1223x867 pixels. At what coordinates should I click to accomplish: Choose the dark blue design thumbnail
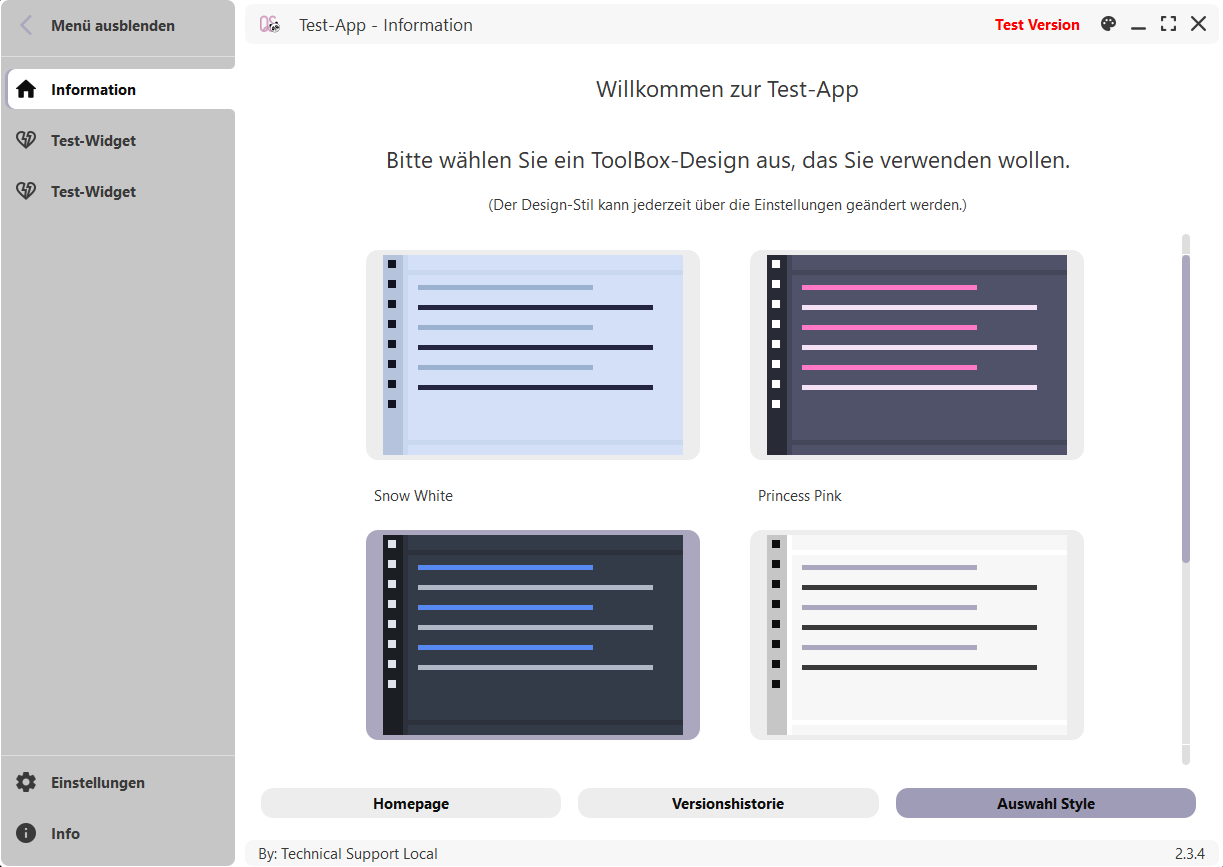click(x=533, y=635)
